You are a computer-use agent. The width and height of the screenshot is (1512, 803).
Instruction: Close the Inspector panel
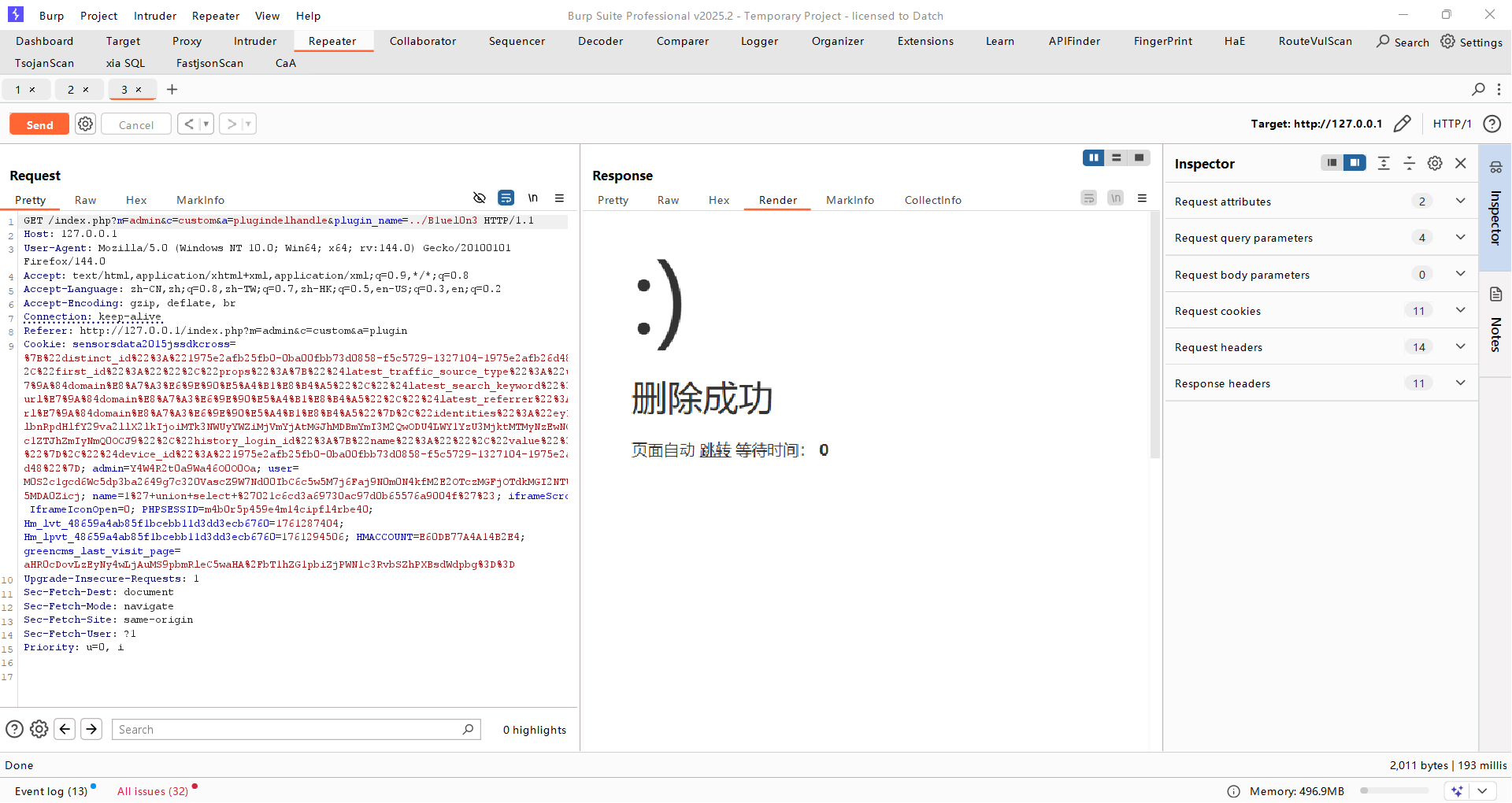tap(1461, 163)
